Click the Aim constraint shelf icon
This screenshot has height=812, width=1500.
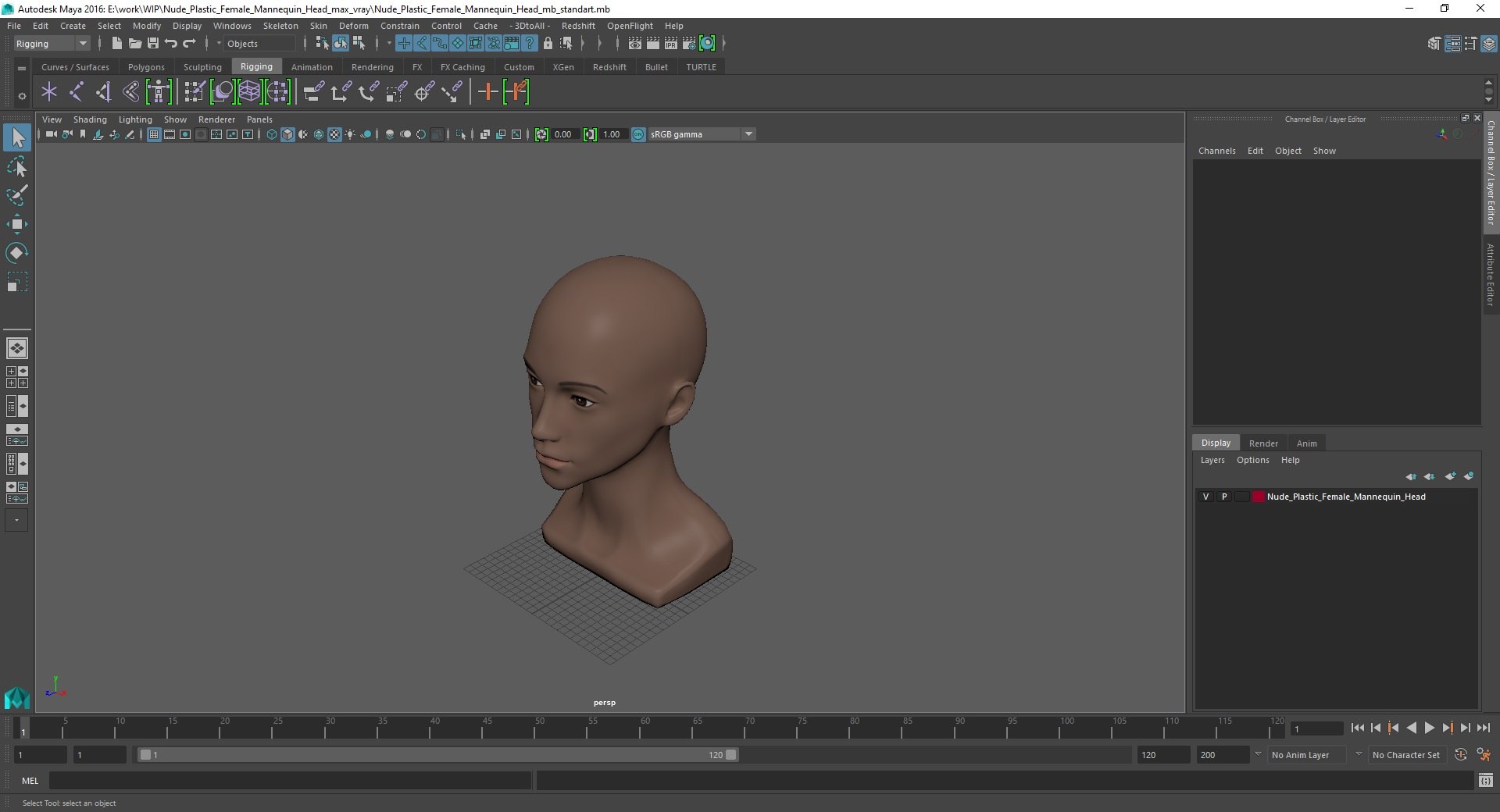(x=424, y=92)
